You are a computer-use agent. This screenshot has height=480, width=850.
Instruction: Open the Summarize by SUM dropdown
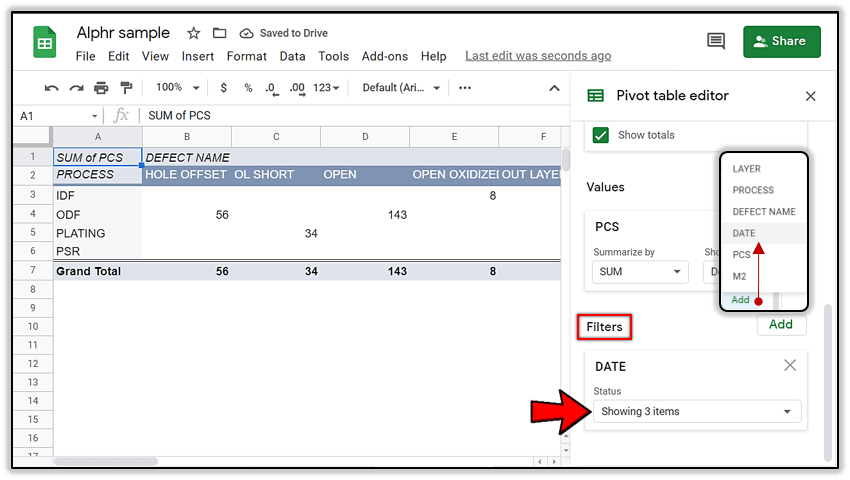coord(639,272)
